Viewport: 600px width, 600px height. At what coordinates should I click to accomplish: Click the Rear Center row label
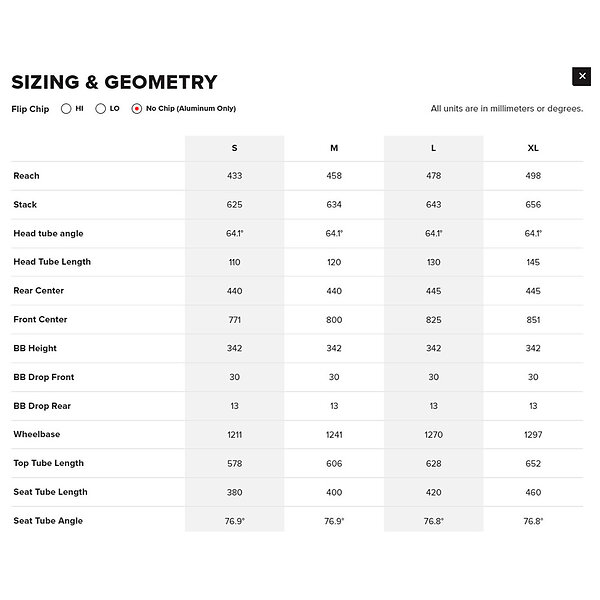click(38, 291)
